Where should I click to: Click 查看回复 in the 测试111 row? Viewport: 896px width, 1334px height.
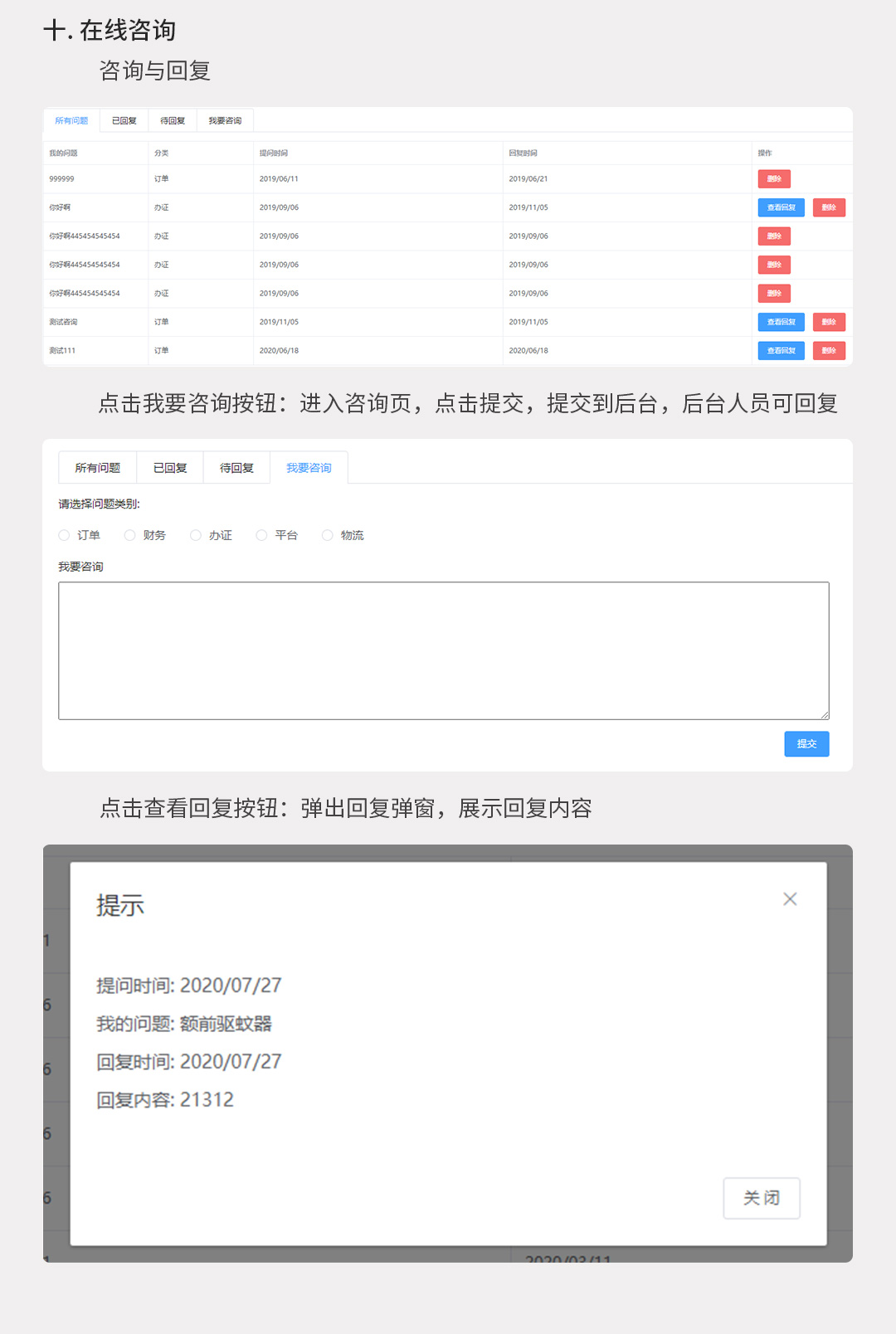tap(781, 351)
